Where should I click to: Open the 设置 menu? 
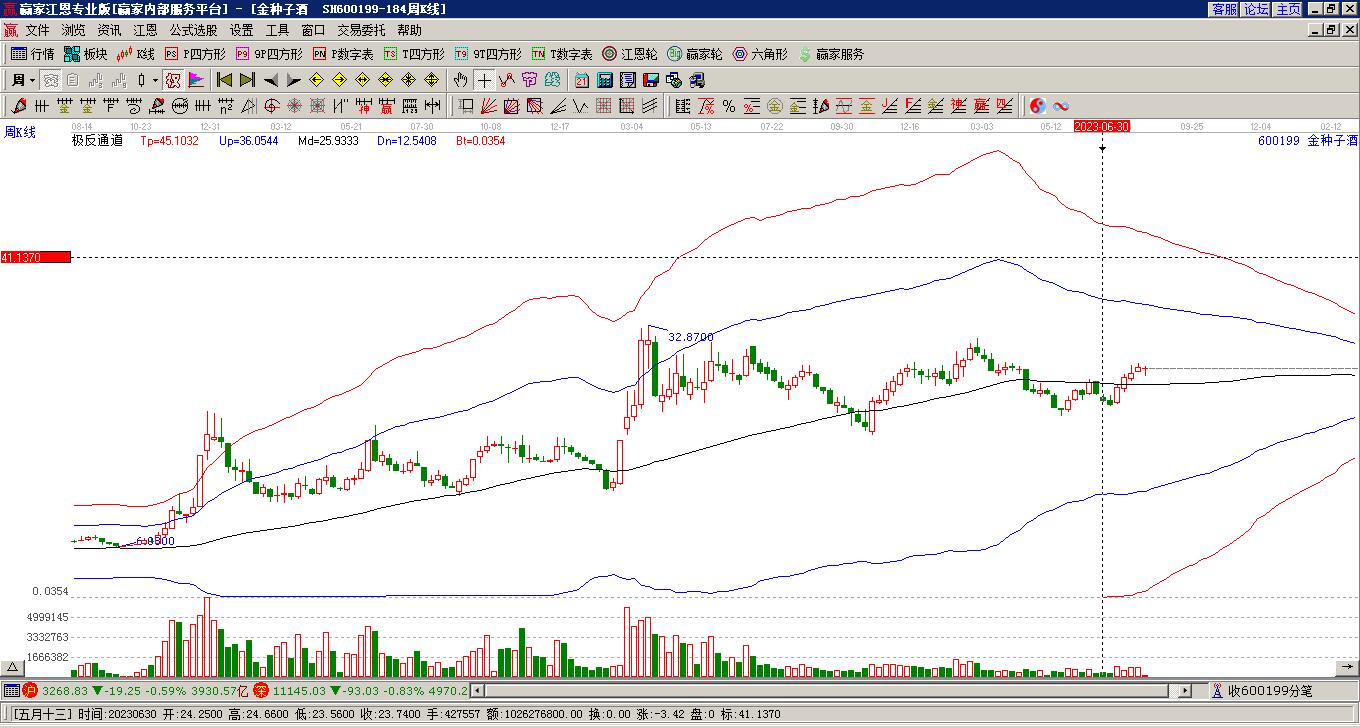point(241,30)
